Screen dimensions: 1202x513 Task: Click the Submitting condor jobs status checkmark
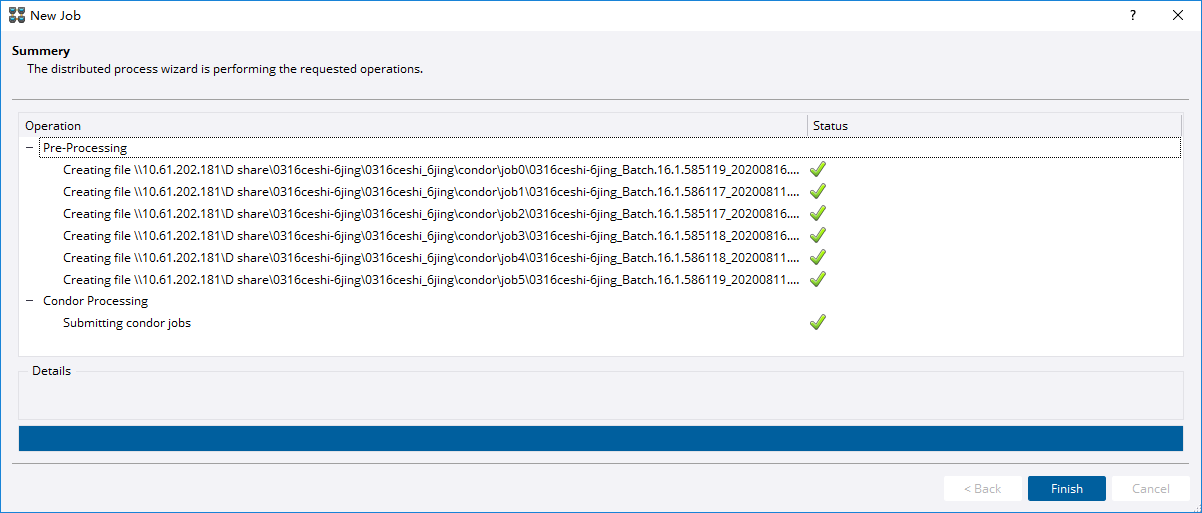817,322
